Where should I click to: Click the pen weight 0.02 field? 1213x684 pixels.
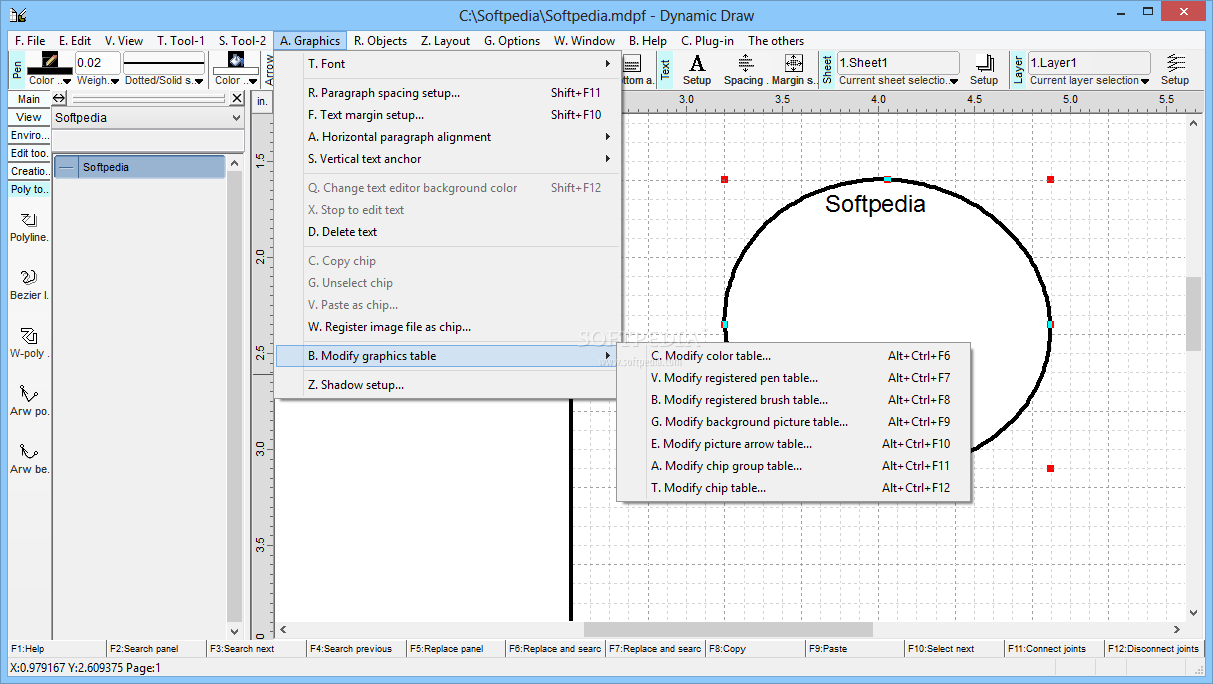pos(98,63)
